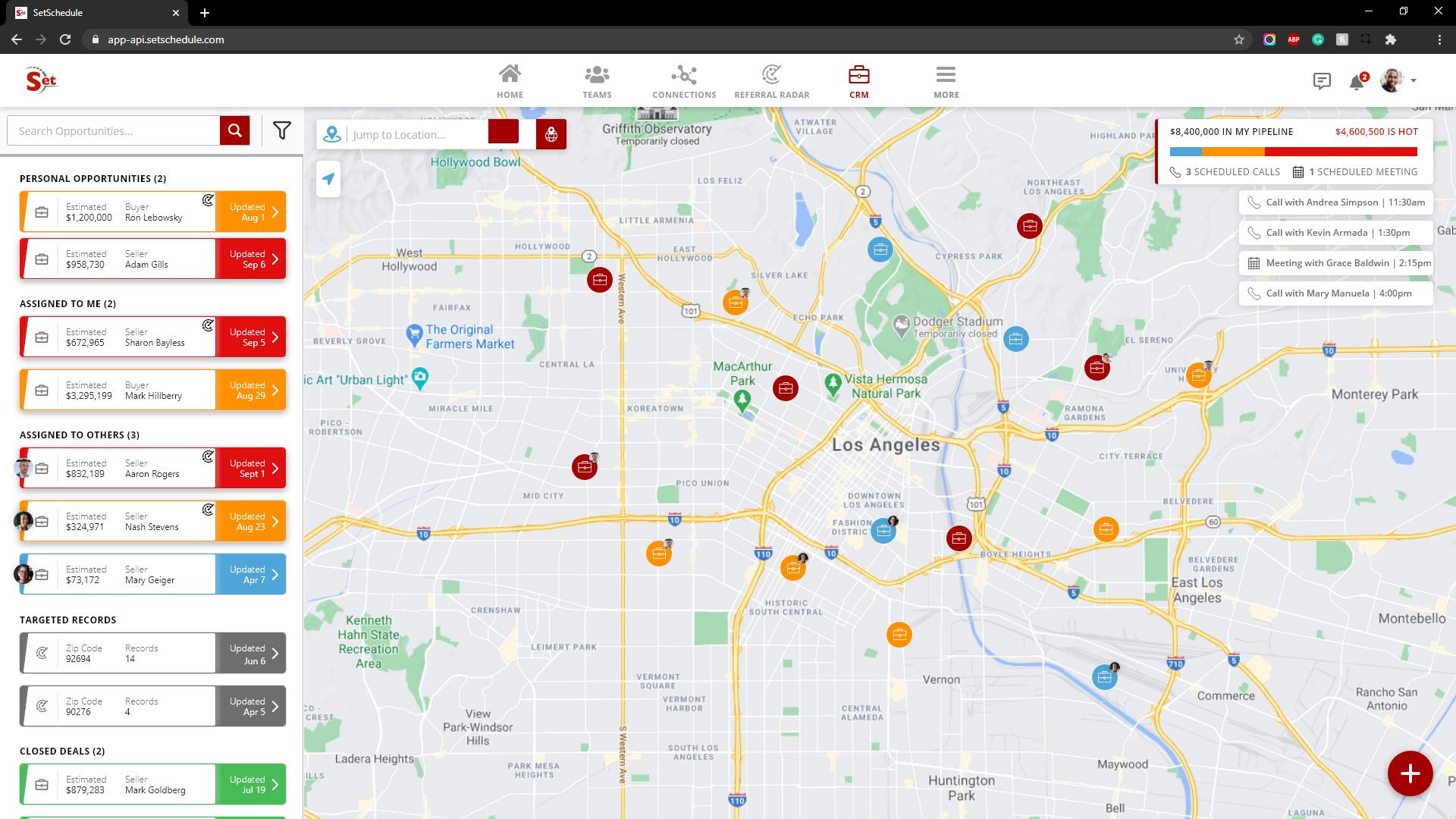Open Meeting with Grace Baldwin 2:15pm

click(1336, 263)
